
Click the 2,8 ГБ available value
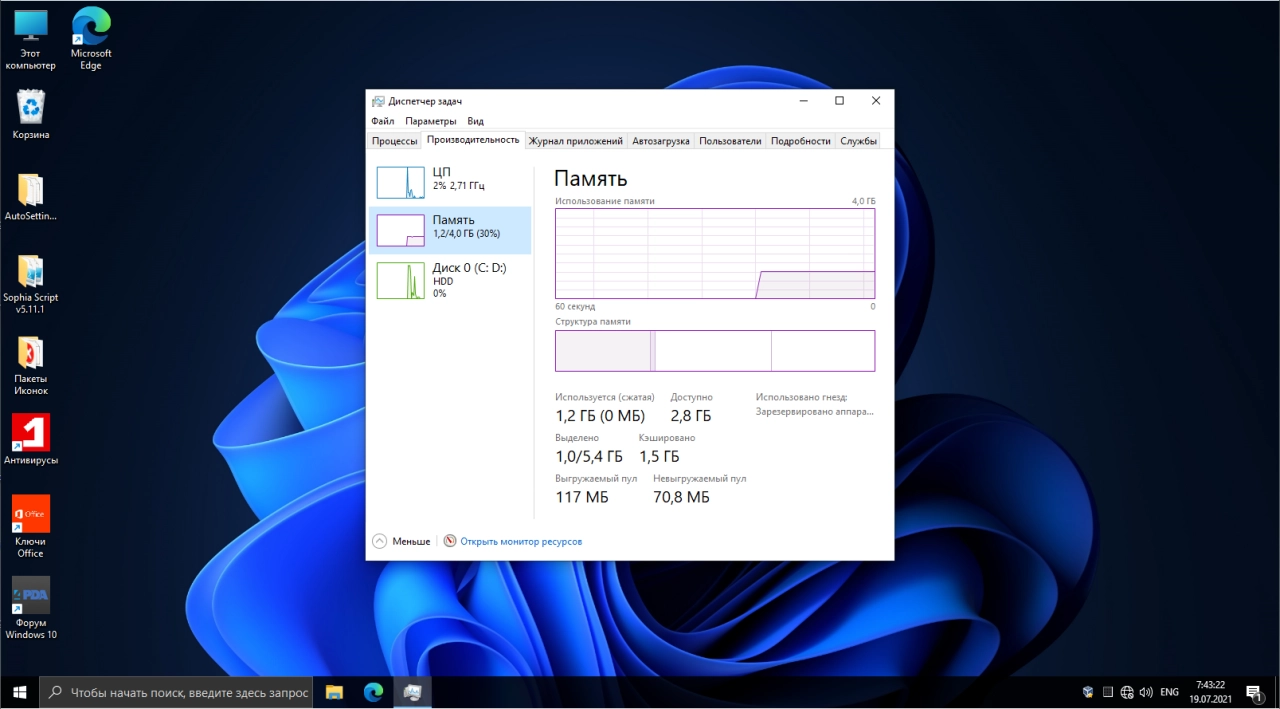point(691,416)
